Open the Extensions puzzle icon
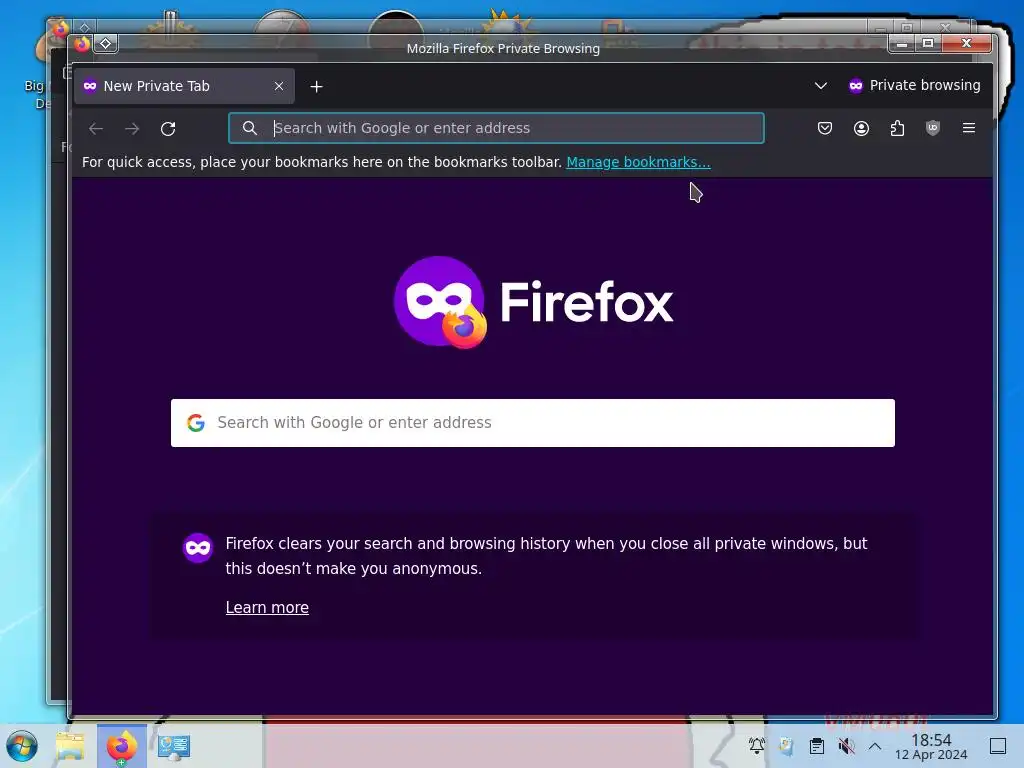This screenshot has height=768, width=1024. point(897,128)
